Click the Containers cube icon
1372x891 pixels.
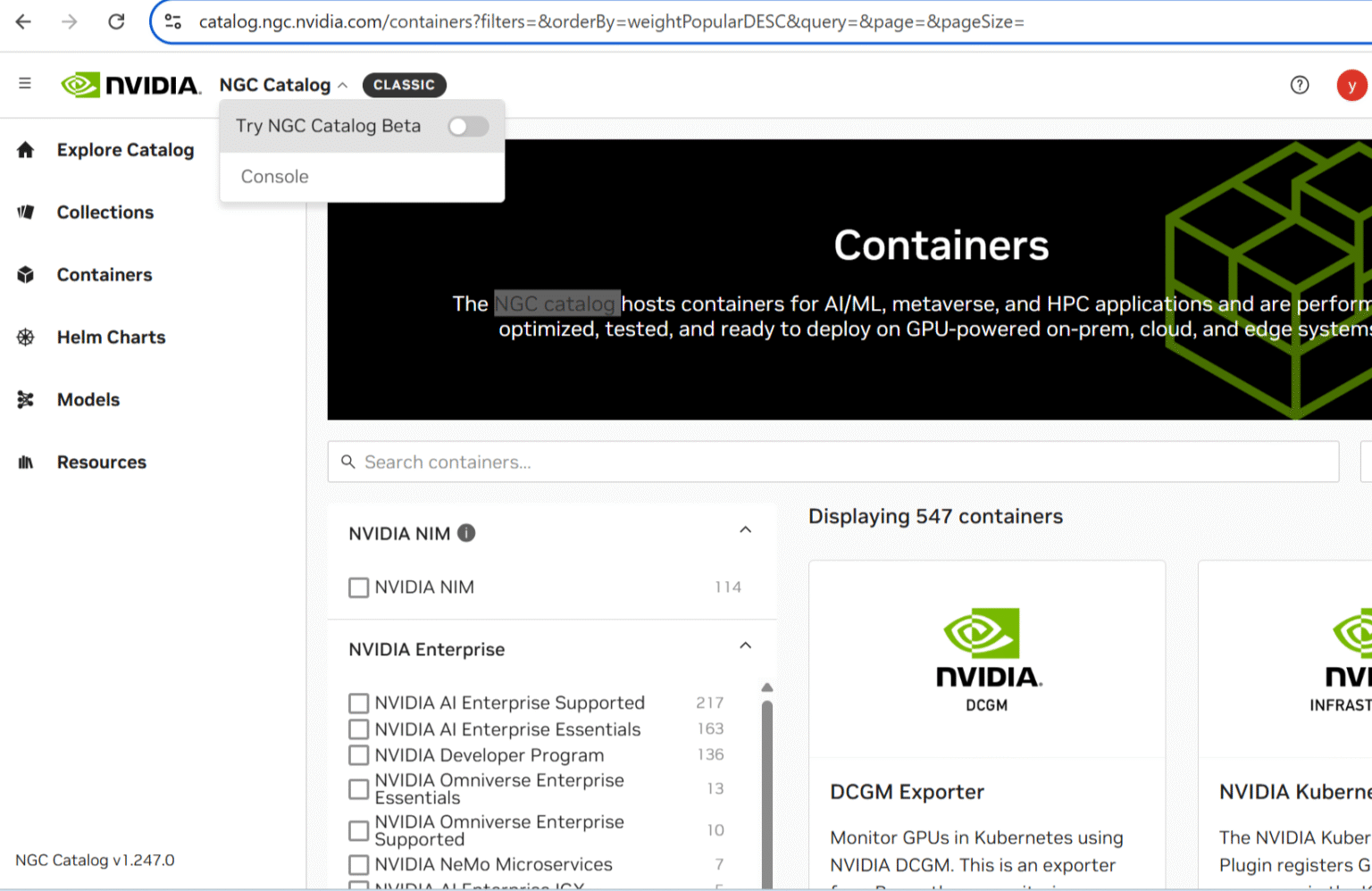[x=25, y=274]
